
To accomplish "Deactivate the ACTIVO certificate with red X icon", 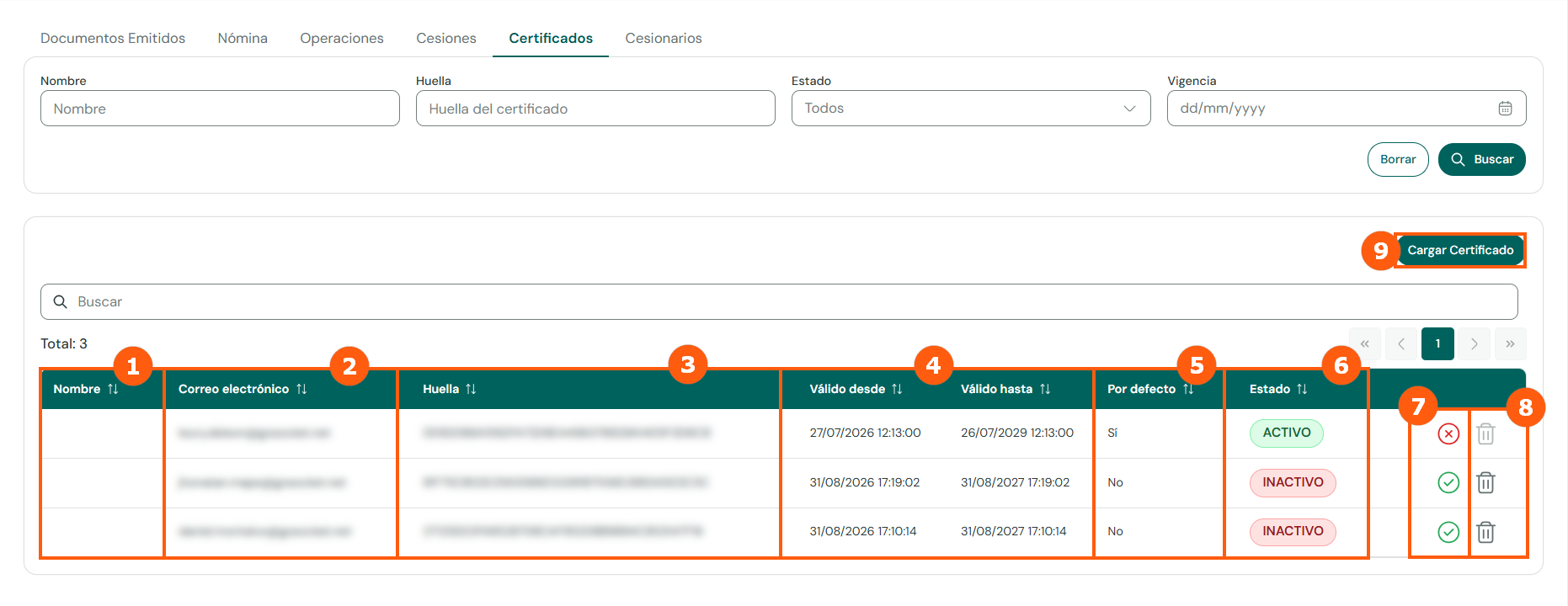I will pos(1448,433).
